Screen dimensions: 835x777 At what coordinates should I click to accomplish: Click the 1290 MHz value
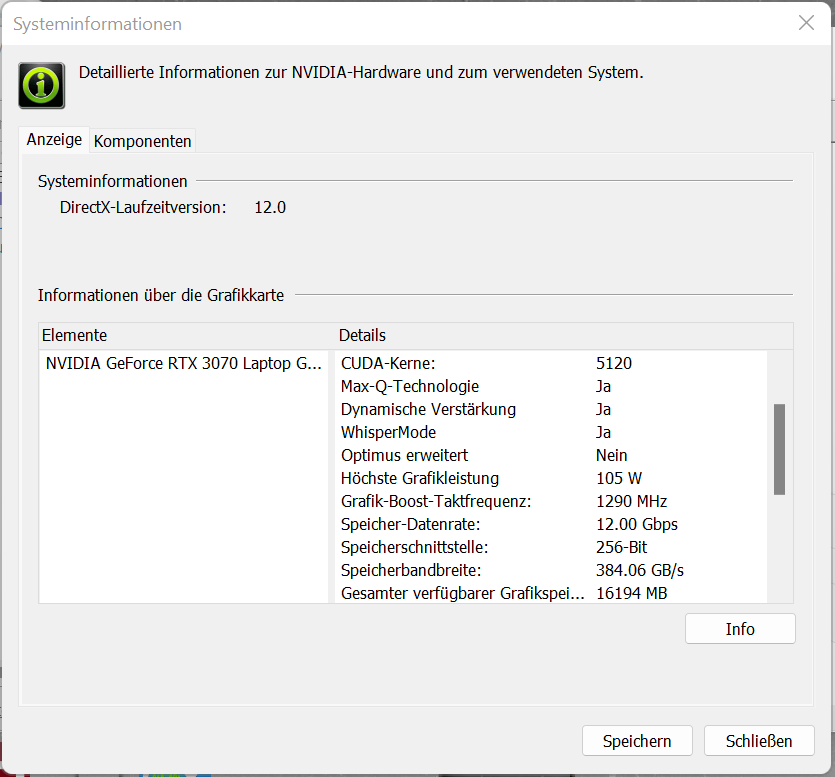coord(632,501)
